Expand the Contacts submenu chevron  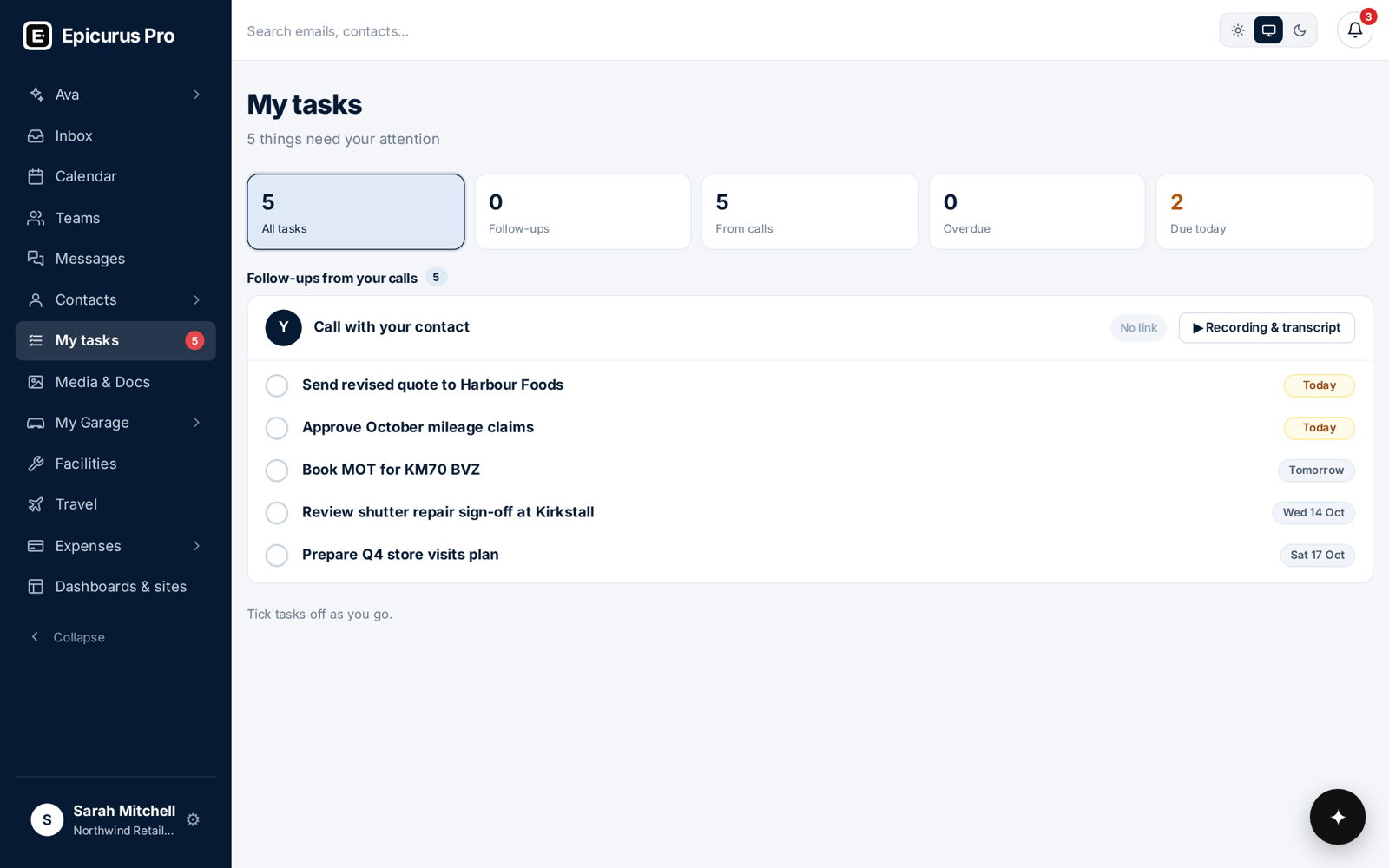196,300
